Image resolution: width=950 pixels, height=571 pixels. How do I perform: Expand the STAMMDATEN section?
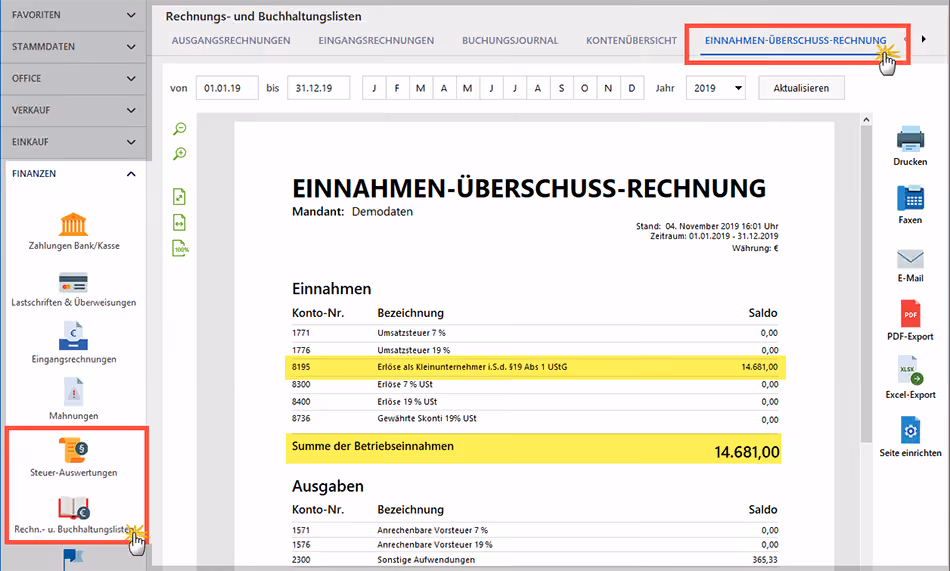click(x=73, y=47)
